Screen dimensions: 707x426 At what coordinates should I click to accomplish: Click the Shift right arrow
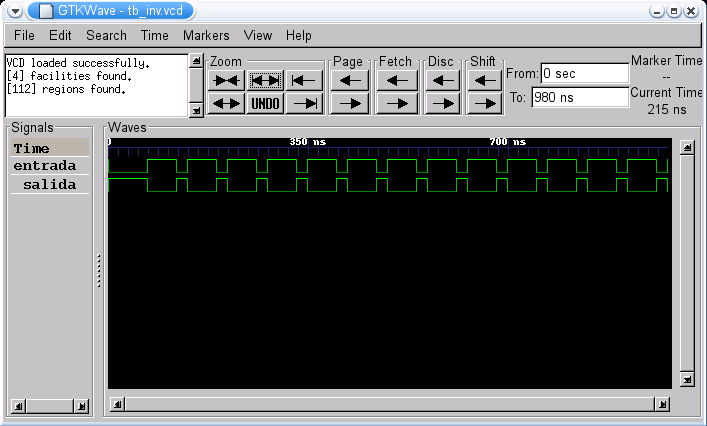click(484, 103)
